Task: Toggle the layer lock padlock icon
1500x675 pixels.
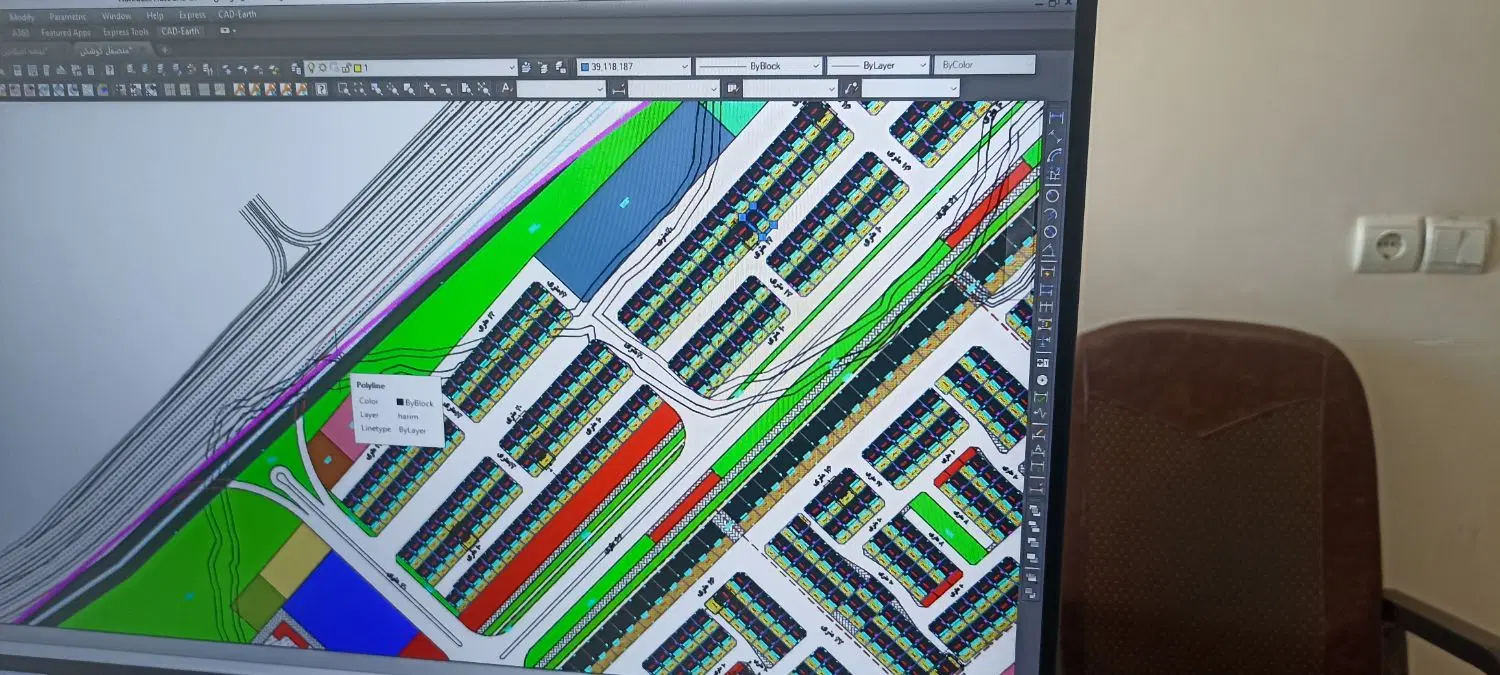Action: click(x=346, y=67)
